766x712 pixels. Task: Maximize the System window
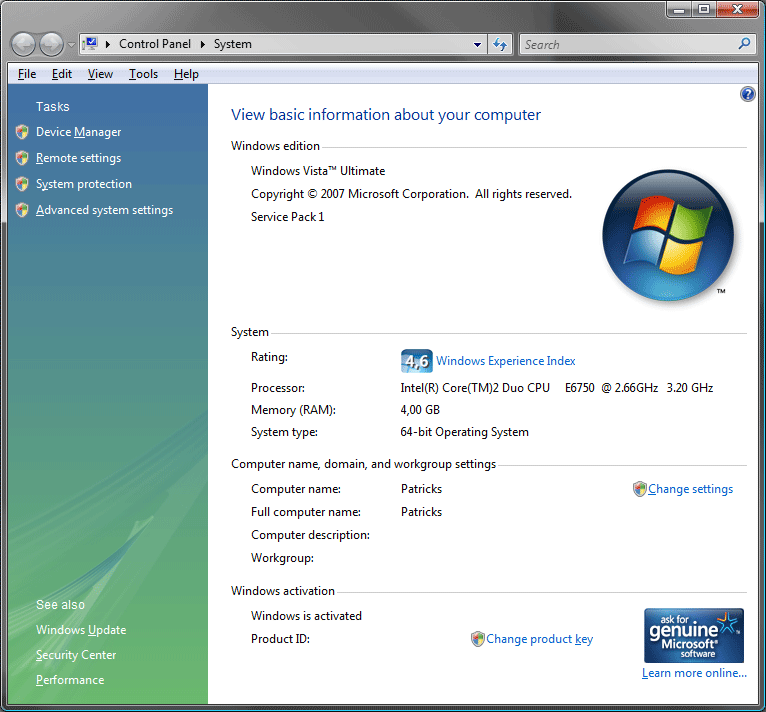[703, 9]
